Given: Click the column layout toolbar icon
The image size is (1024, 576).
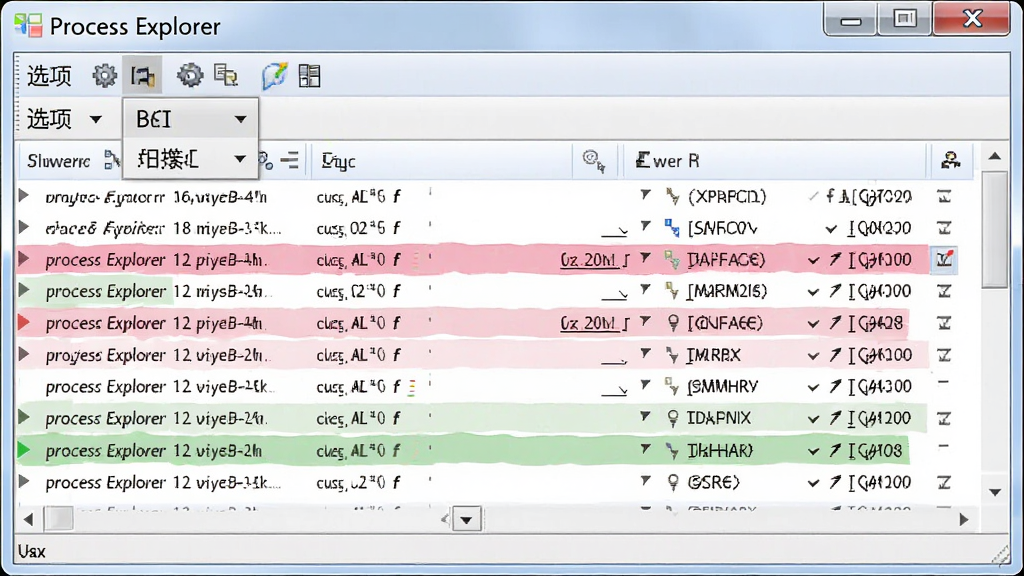Looking at the screenshot, I should click(310, 76).
